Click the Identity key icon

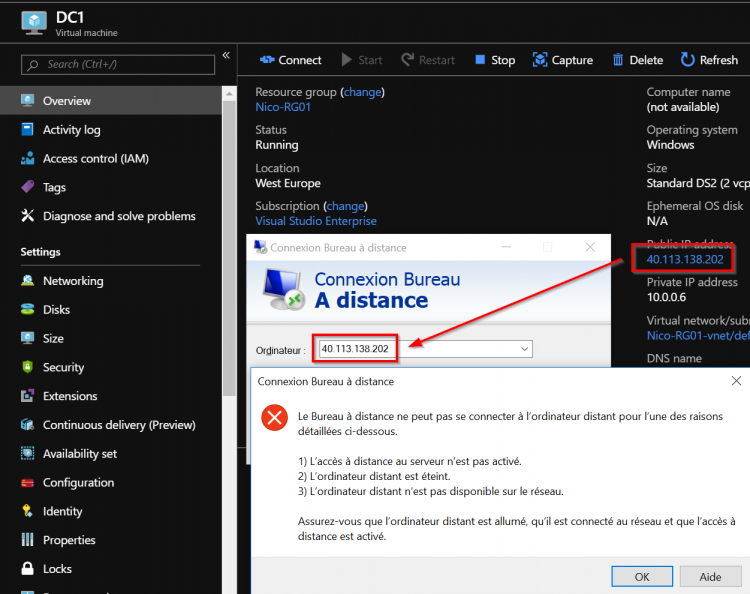click(x=28, y=511)
